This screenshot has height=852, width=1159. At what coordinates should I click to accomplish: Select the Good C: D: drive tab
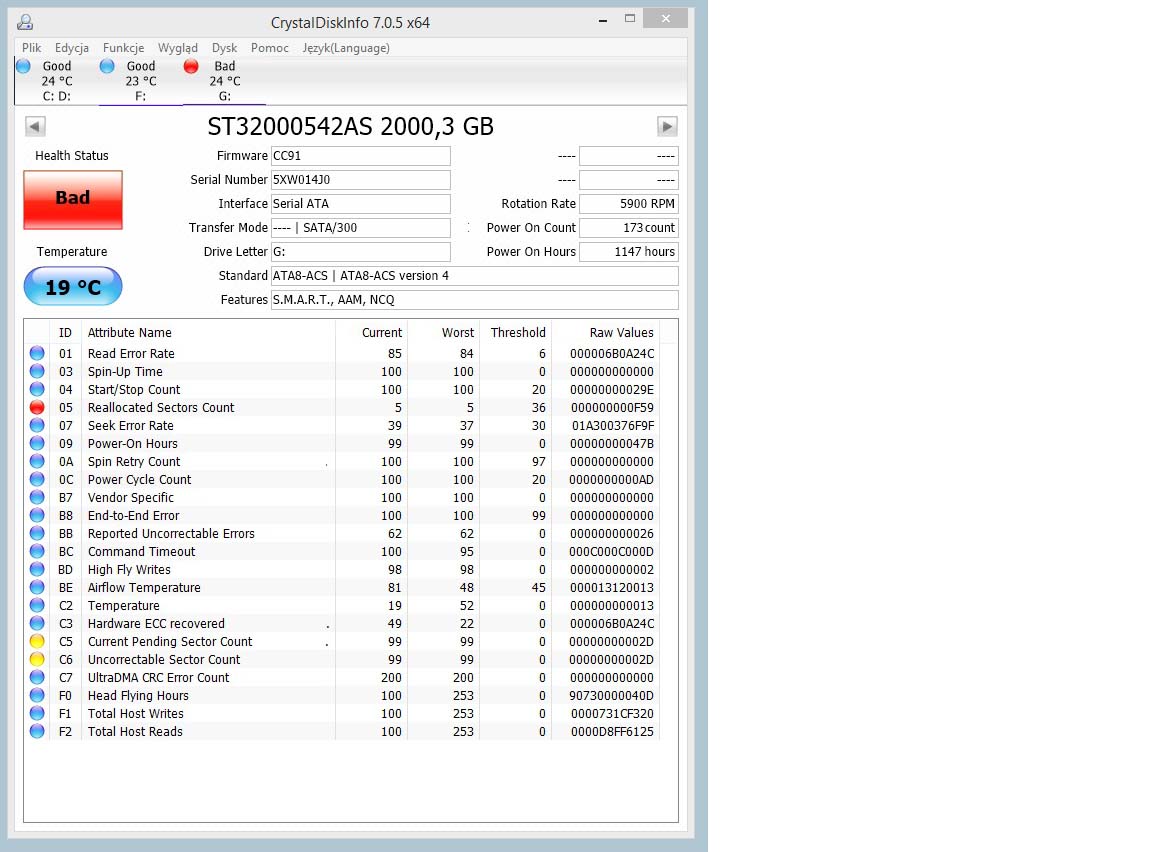coord(56,81)
